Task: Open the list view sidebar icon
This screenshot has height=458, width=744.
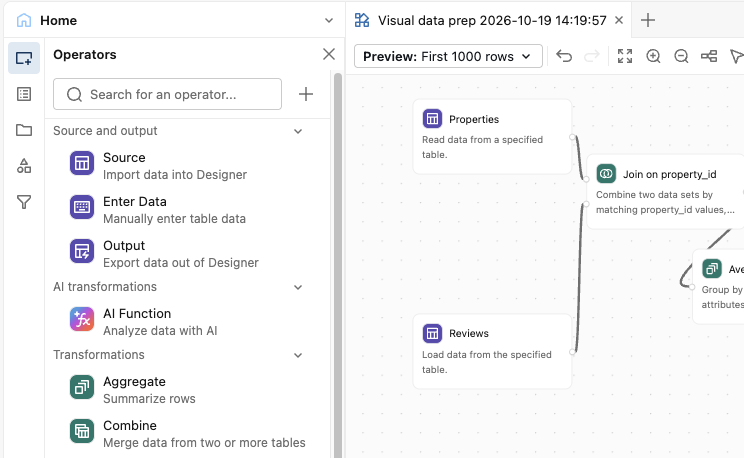Action: (24, 94)
